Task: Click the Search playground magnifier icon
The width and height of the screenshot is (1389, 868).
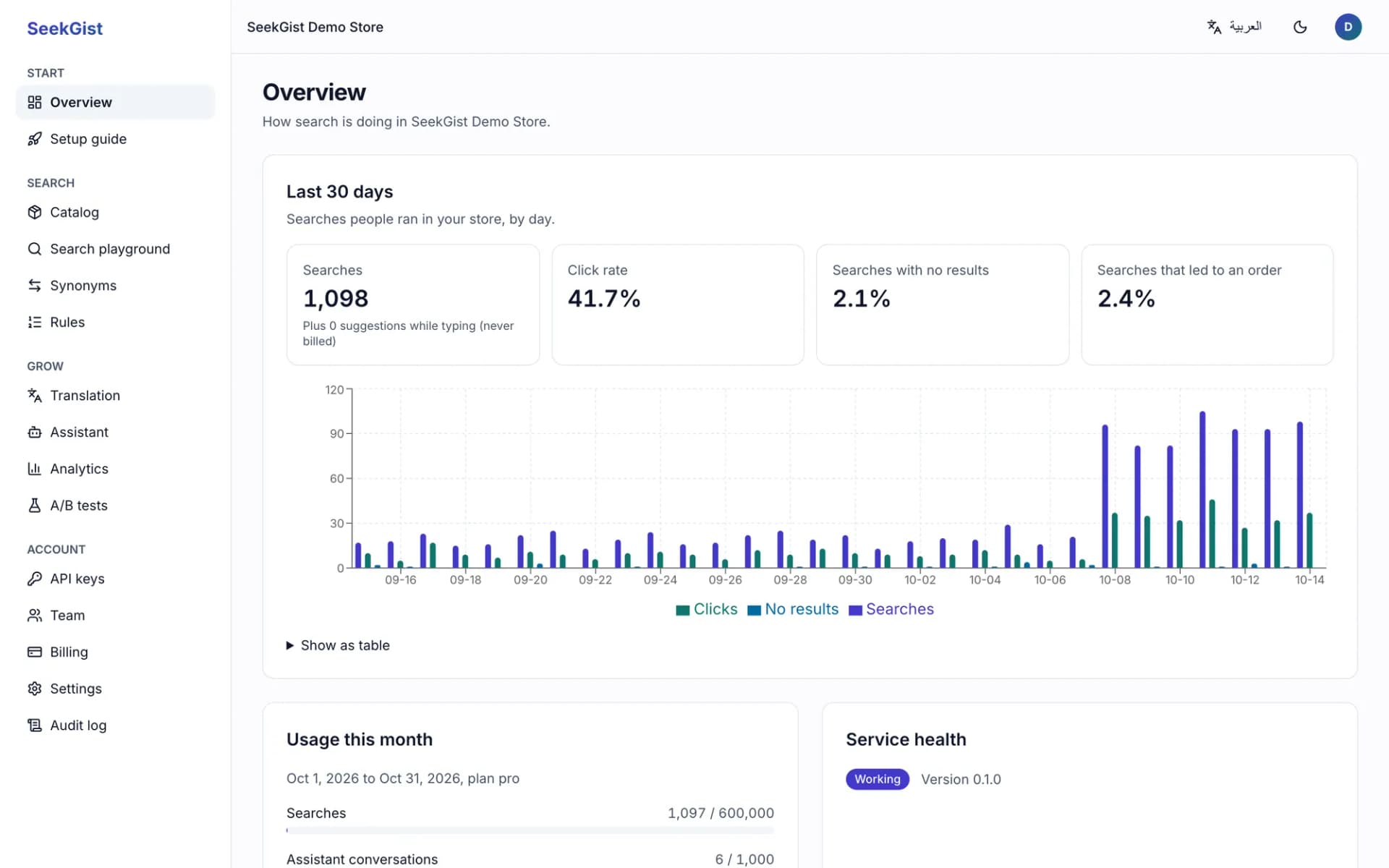Action: pyautogui.click(x=34, y=249)
